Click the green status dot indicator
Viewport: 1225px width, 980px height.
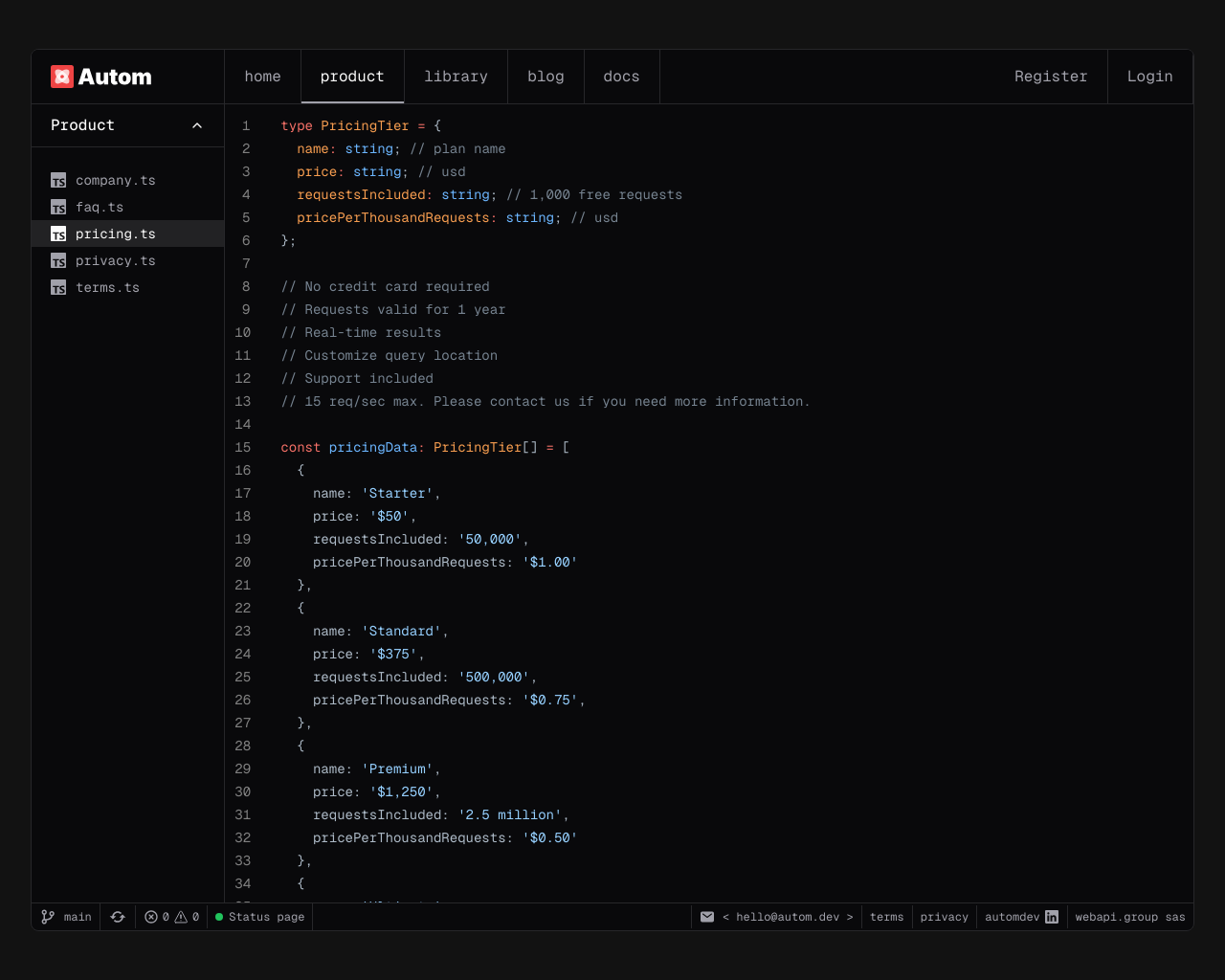(x=219, y=917)
